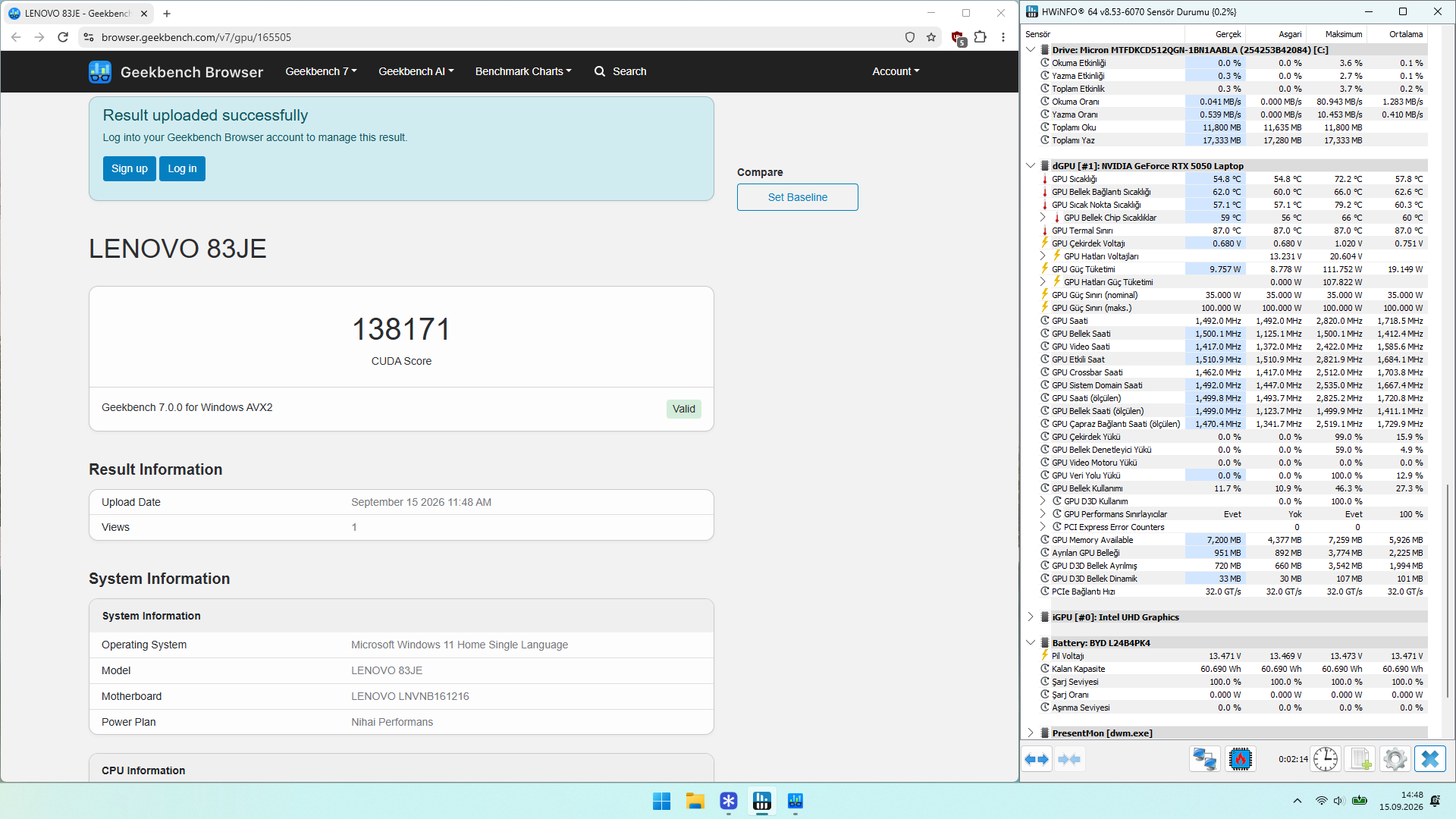1456x819 pixels.
Task: Click the Log in button
Action: pos(182,168)
